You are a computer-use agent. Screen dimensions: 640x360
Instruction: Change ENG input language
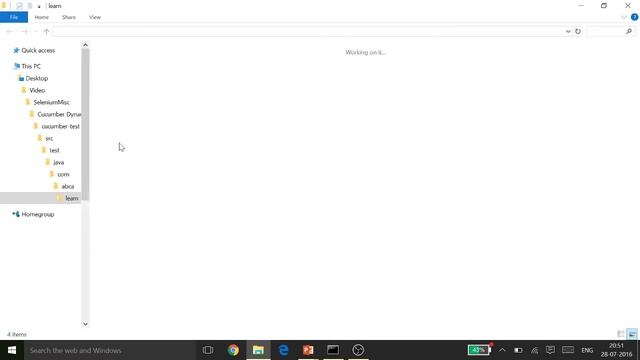tap(587, 350)
